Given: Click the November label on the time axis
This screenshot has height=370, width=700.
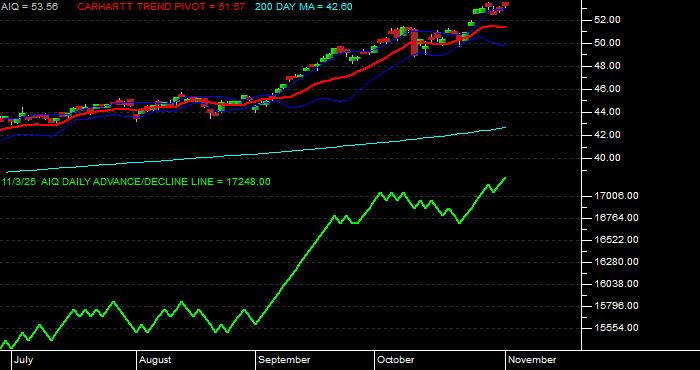Looking at the screenshot, I should click(532, 360).
